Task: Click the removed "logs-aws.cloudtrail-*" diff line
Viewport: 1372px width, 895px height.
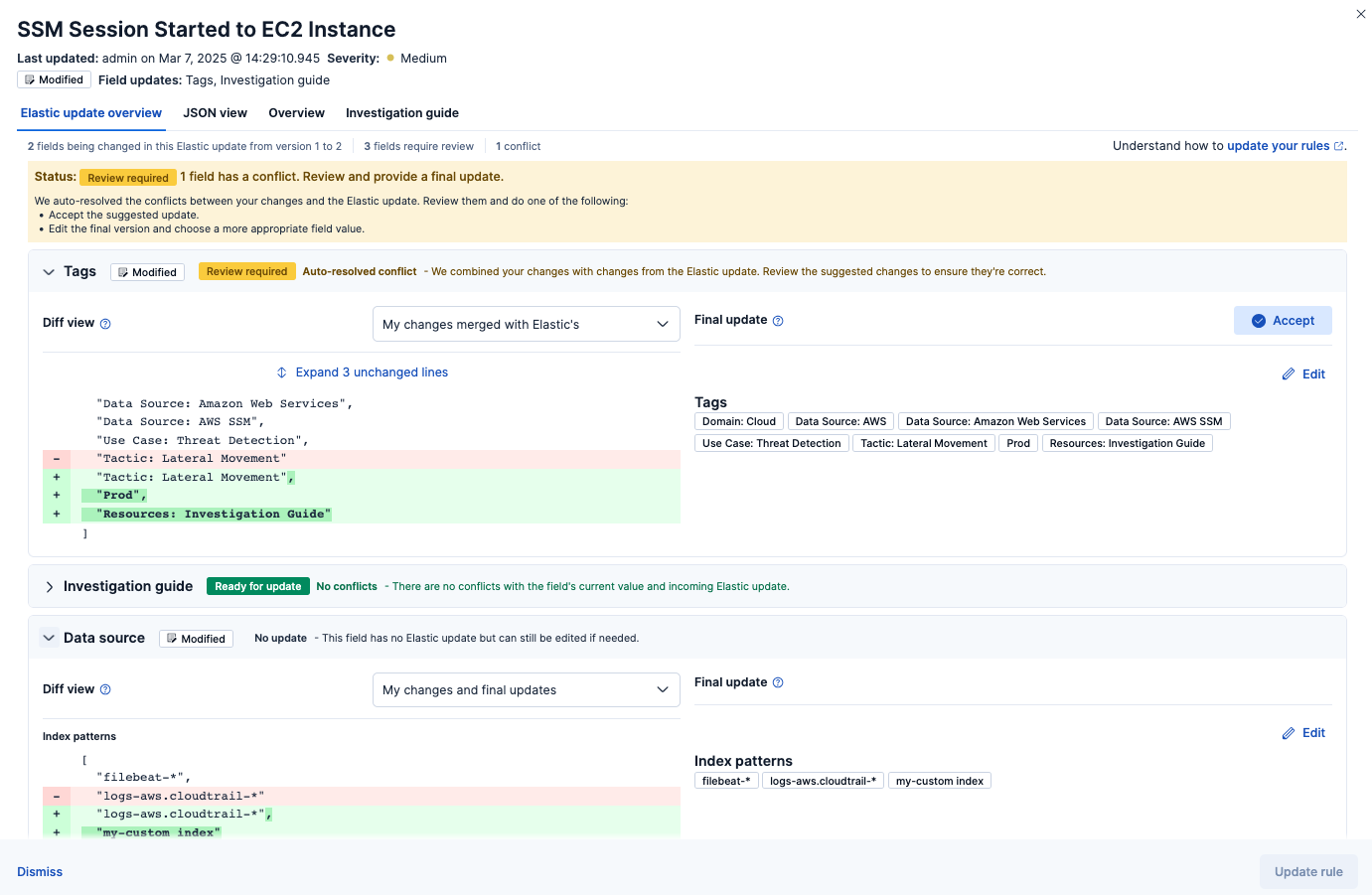Action: point(362,797)
